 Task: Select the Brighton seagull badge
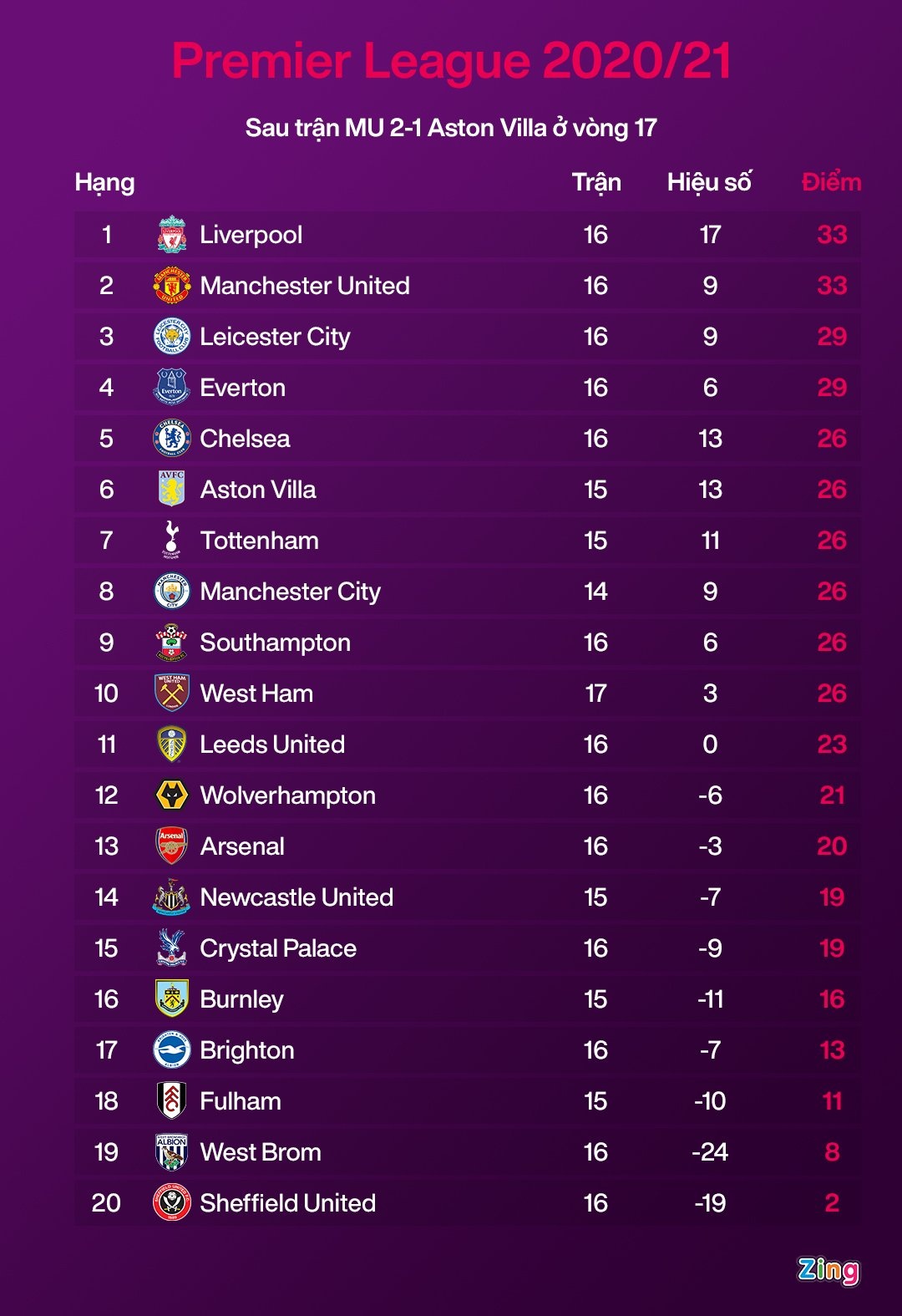click(x=172, y=1050)
